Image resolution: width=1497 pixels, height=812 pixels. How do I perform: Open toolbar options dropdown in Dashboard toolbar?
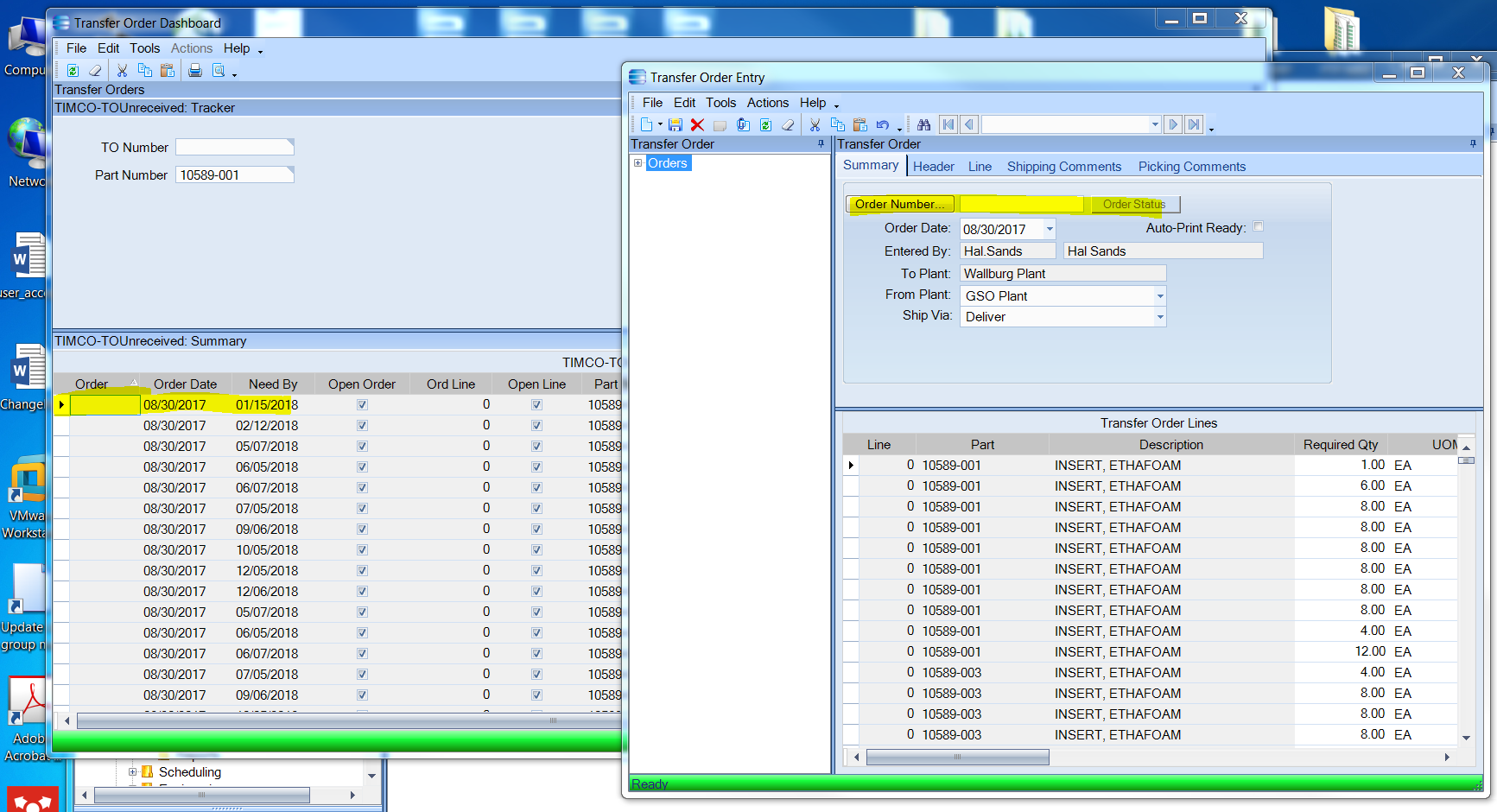coord(234,74)
